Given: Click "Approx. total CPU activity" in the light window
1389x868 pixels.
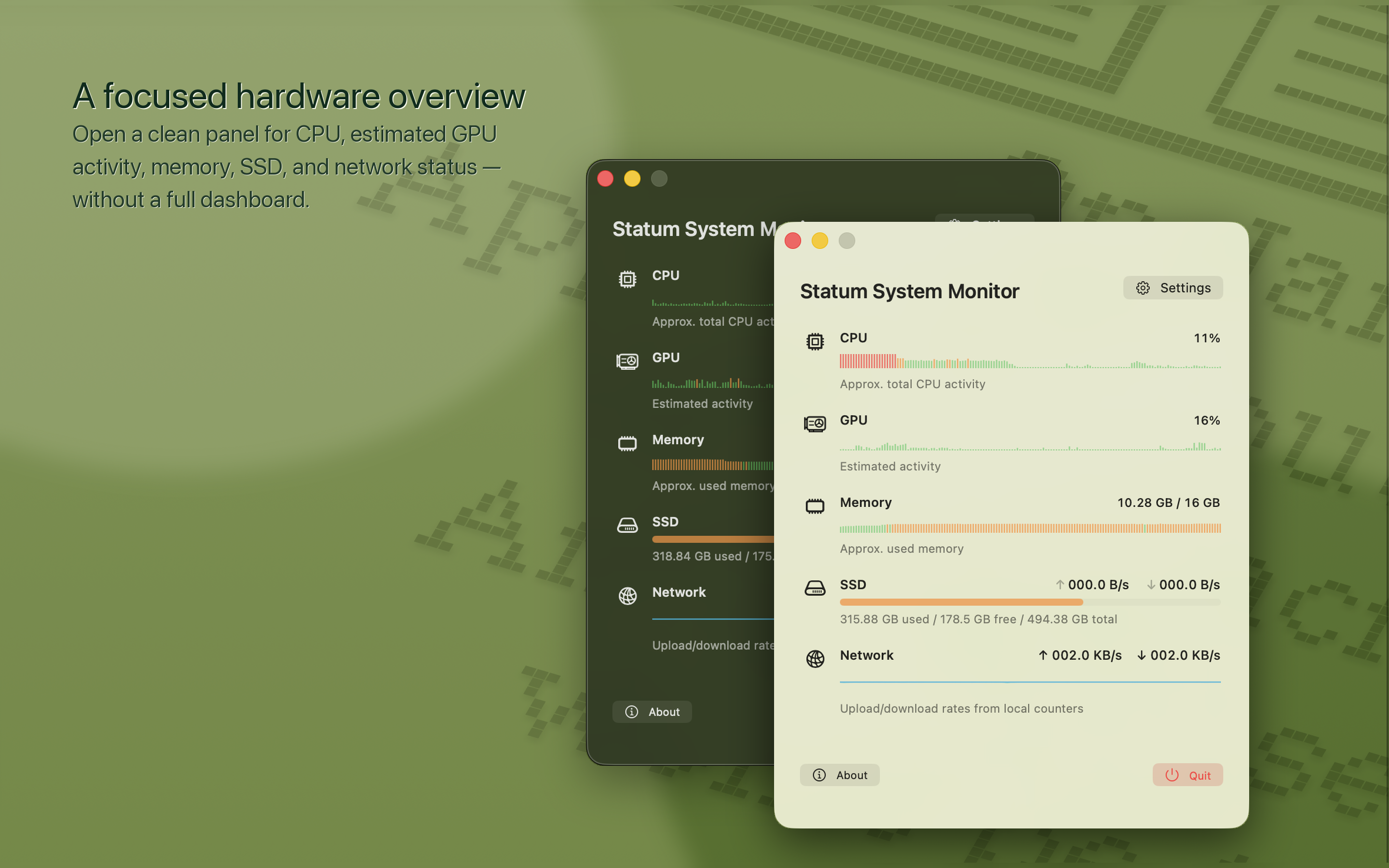Looking at the screenshot, I should [912, 384].
